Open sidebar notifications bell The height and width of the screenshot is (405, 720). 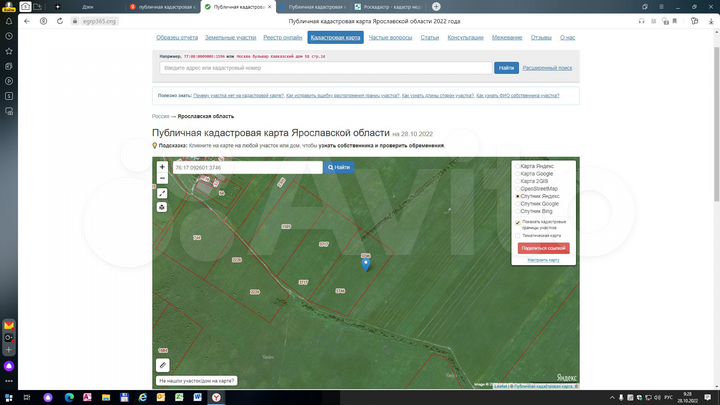[x=9, y=21]
